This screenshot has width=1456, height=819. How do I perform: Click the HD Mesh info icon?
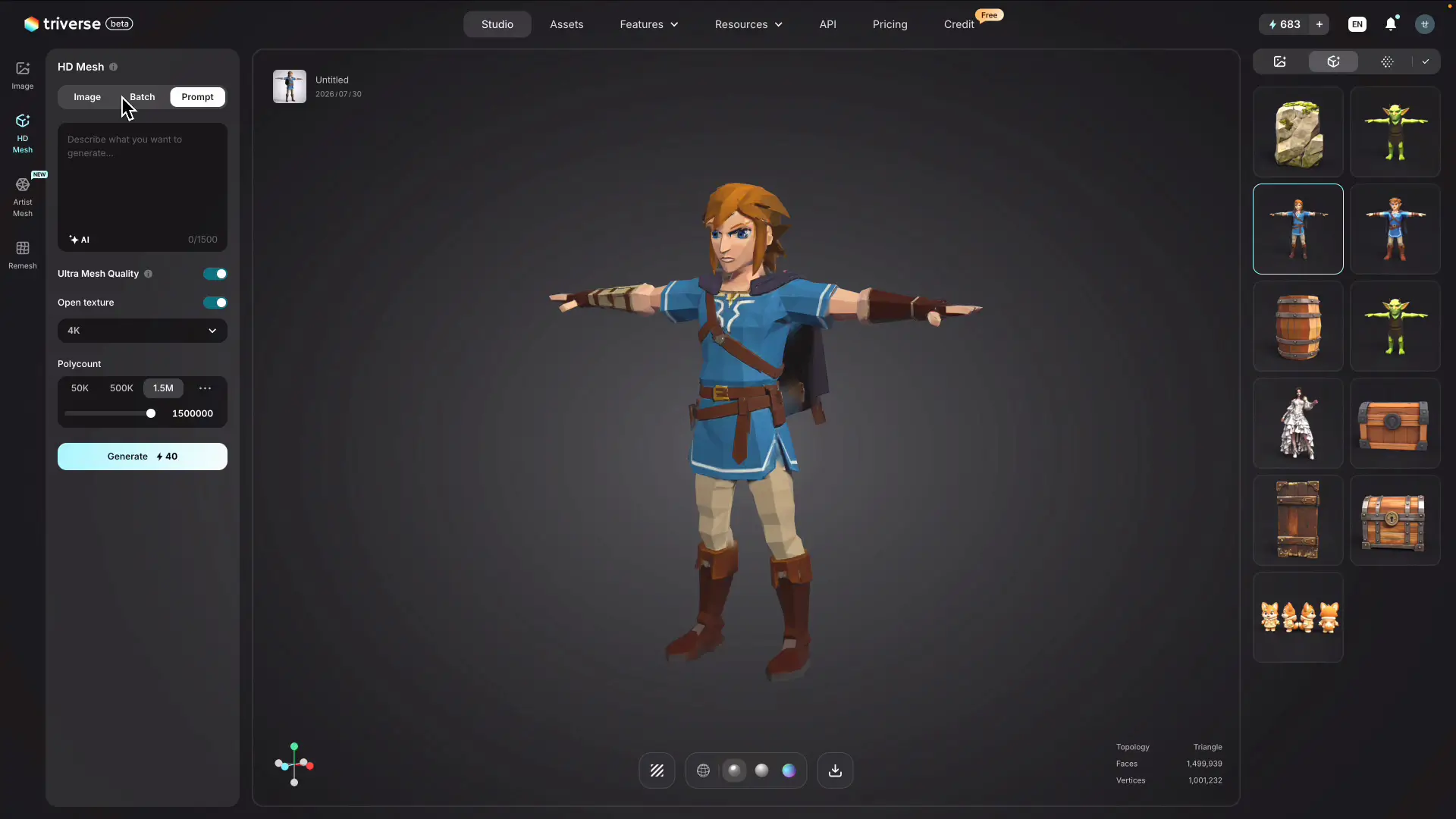[x=114, y=67]
